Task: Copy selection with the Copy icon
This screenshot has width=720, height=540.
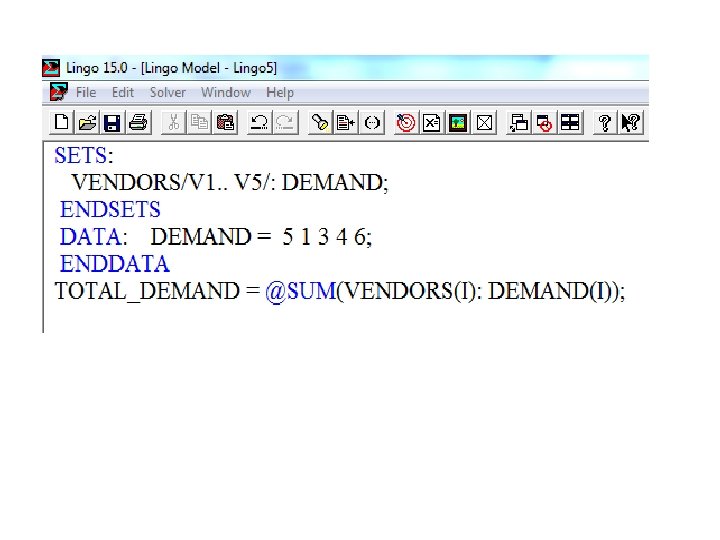Action: point(199,123)
